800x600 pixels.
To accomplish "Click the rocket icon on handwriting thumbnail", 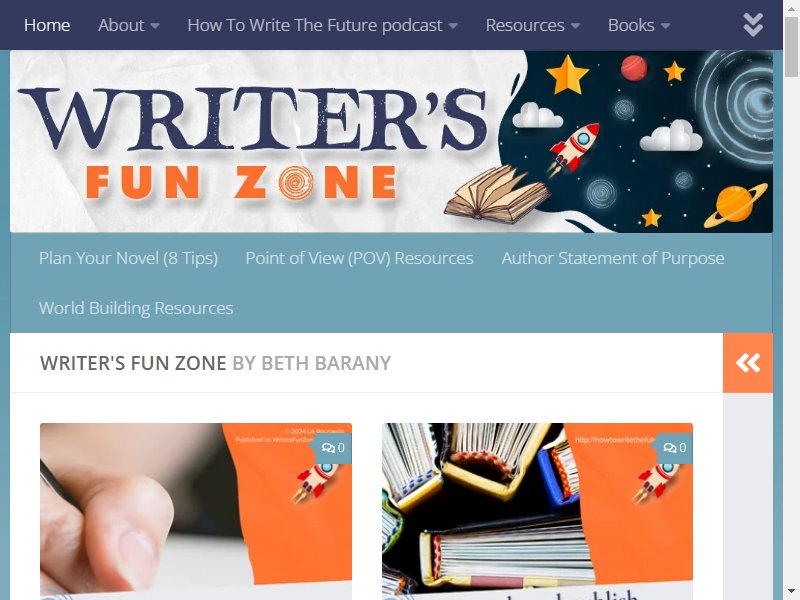I will (314, 481).
